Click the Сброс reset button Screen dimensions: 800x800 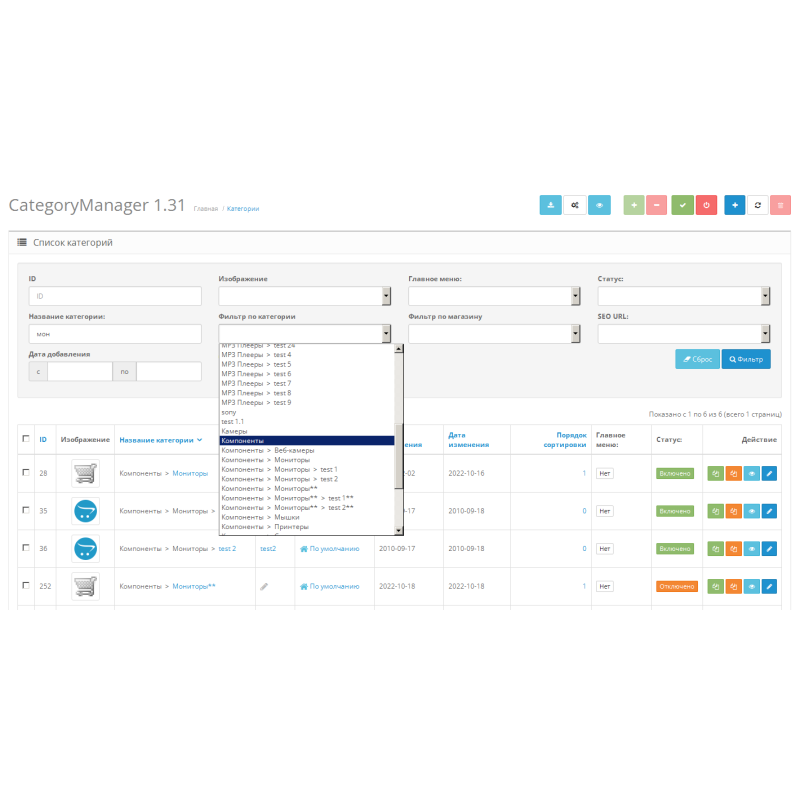pos(697,359)
